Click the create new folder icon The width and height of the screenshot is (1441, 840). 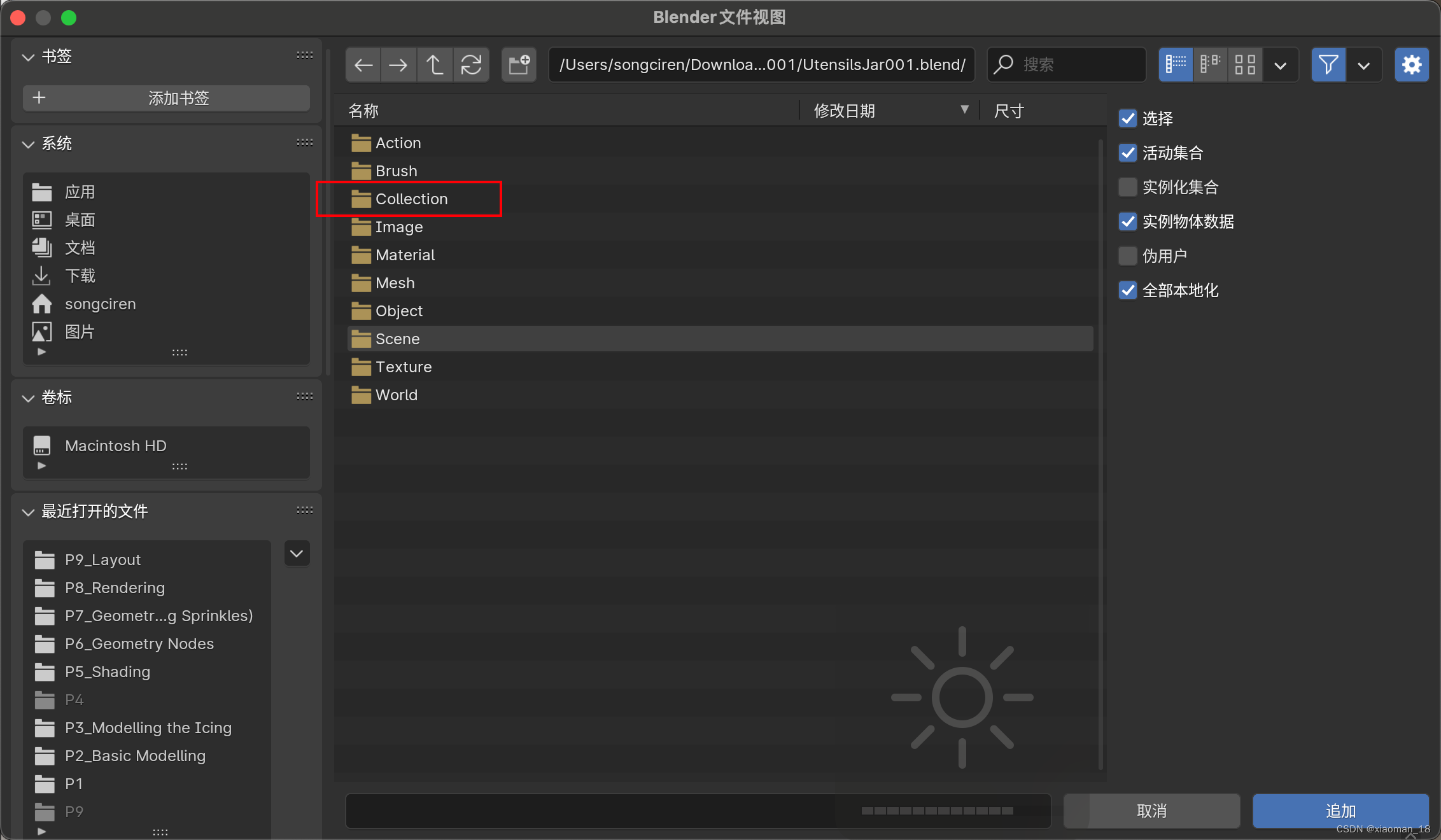point(520,64)
